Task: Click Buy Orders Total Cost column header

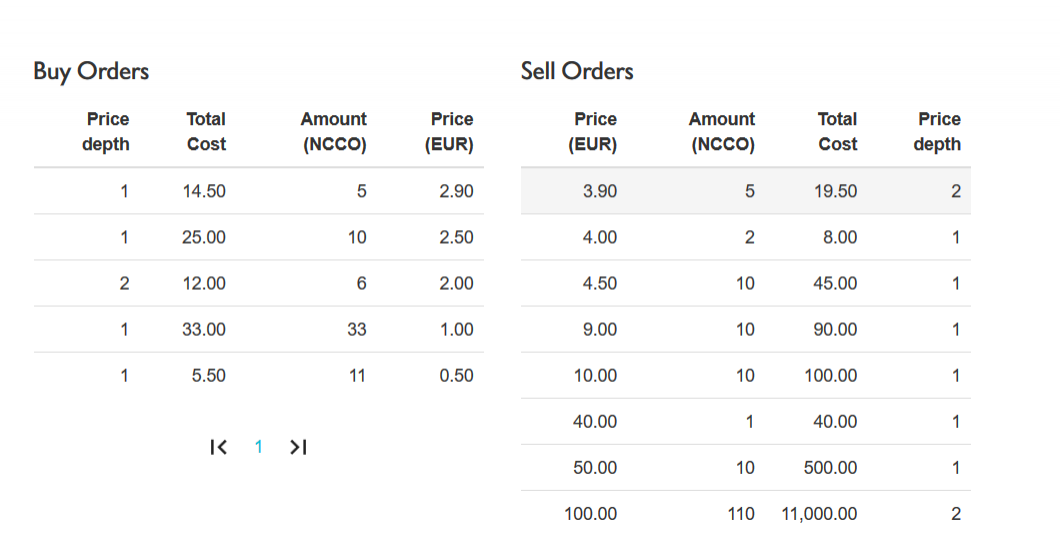Action: (x=206, y=132)
